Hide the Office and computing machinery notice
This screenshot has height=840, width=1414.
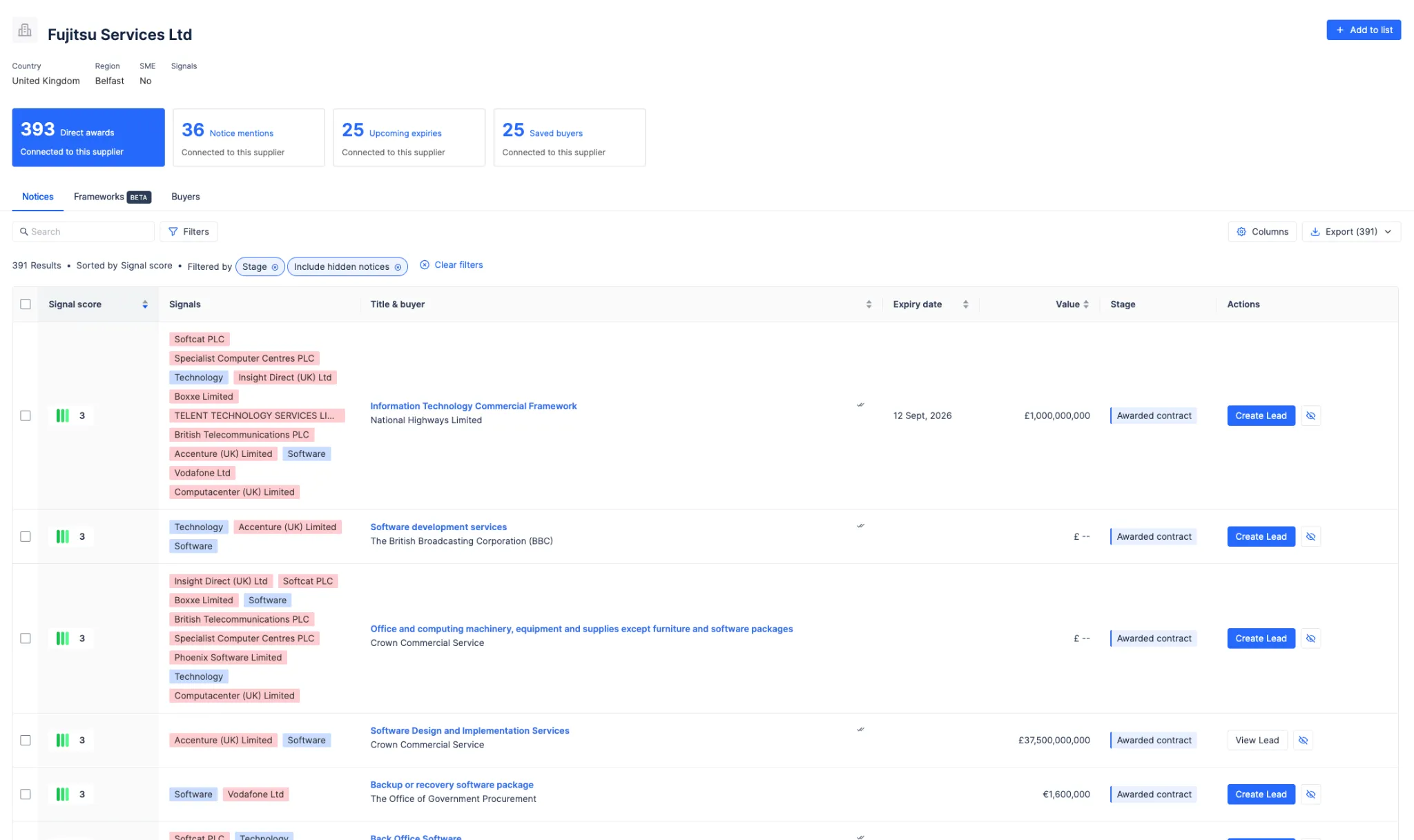point(1310,638)
